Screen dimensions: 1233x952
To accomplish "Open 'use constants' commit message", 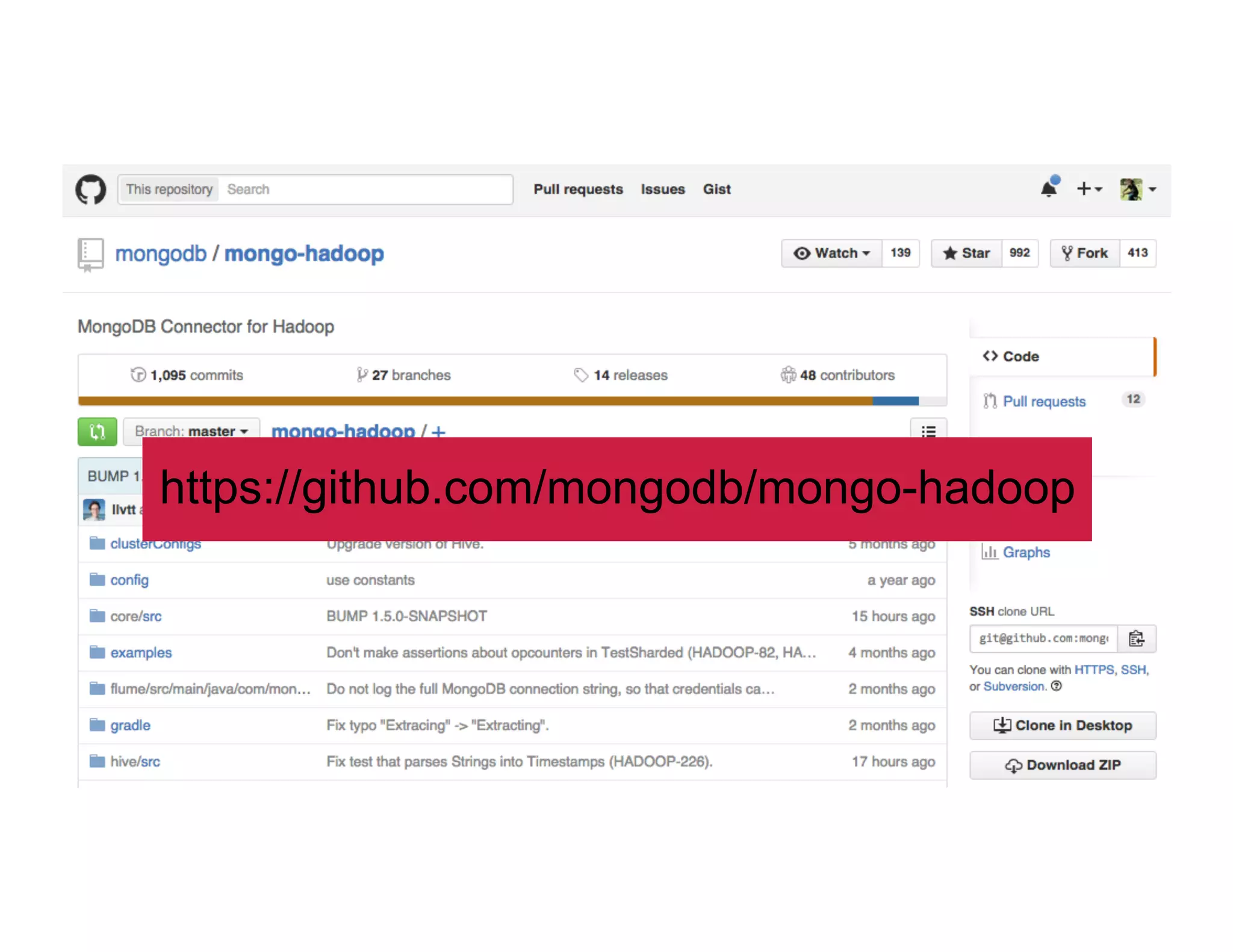I will click(370, 580).
